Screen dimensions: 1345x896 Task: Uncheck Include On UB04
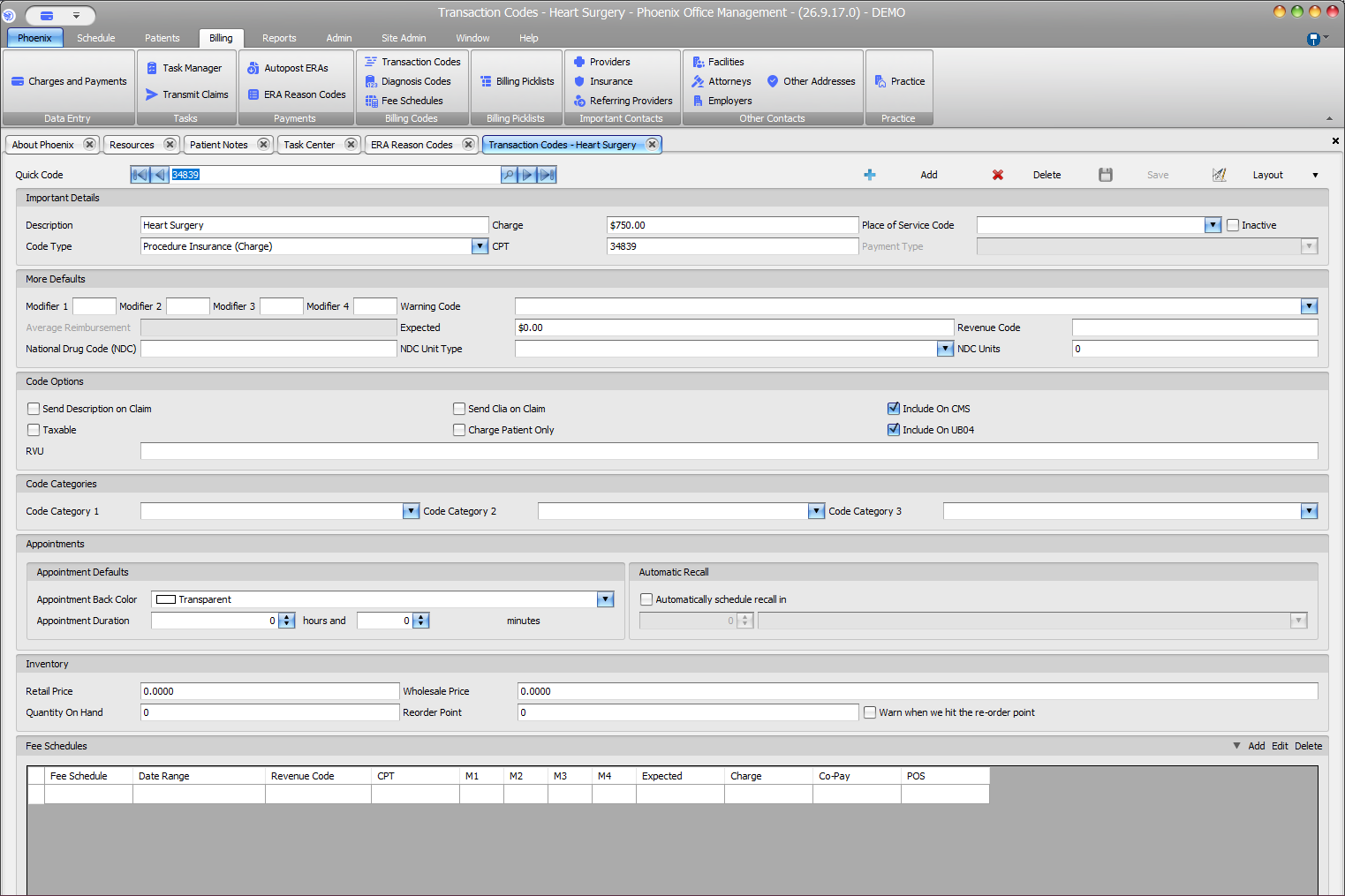click(894, 430)
